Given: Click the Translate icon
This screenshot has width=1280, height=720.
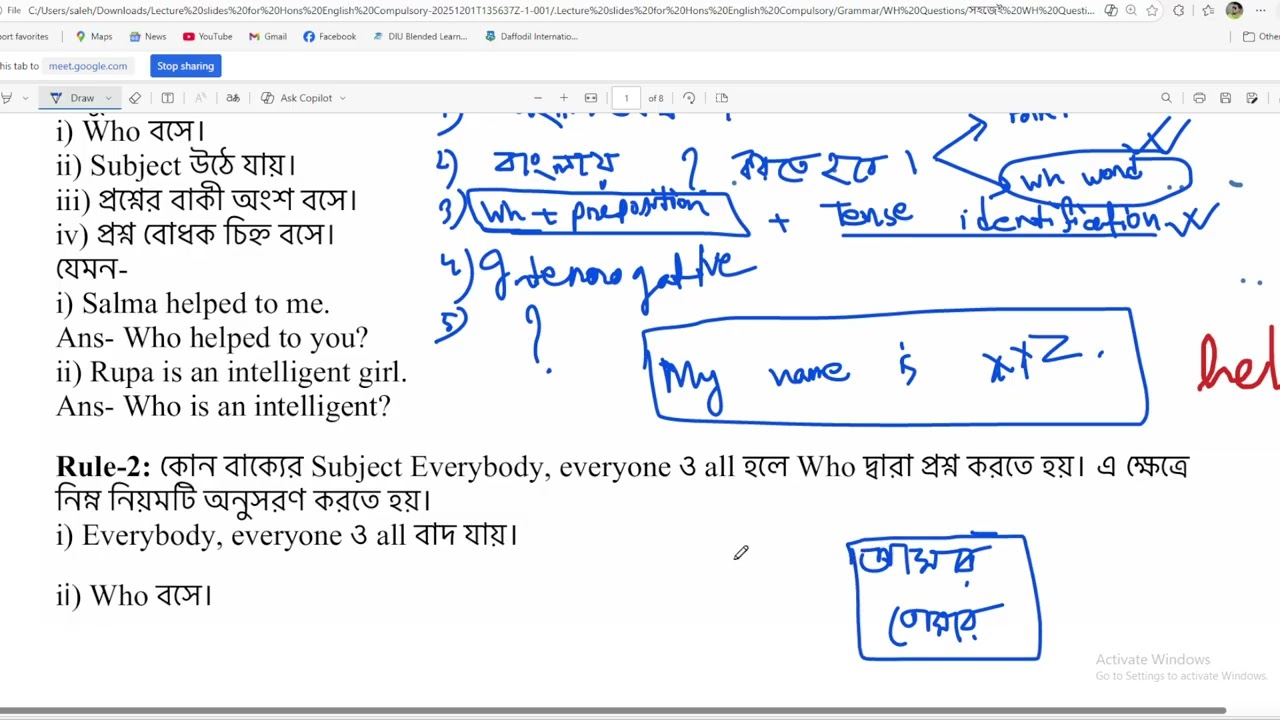Looking at the screenshot, I should [233, 98].
